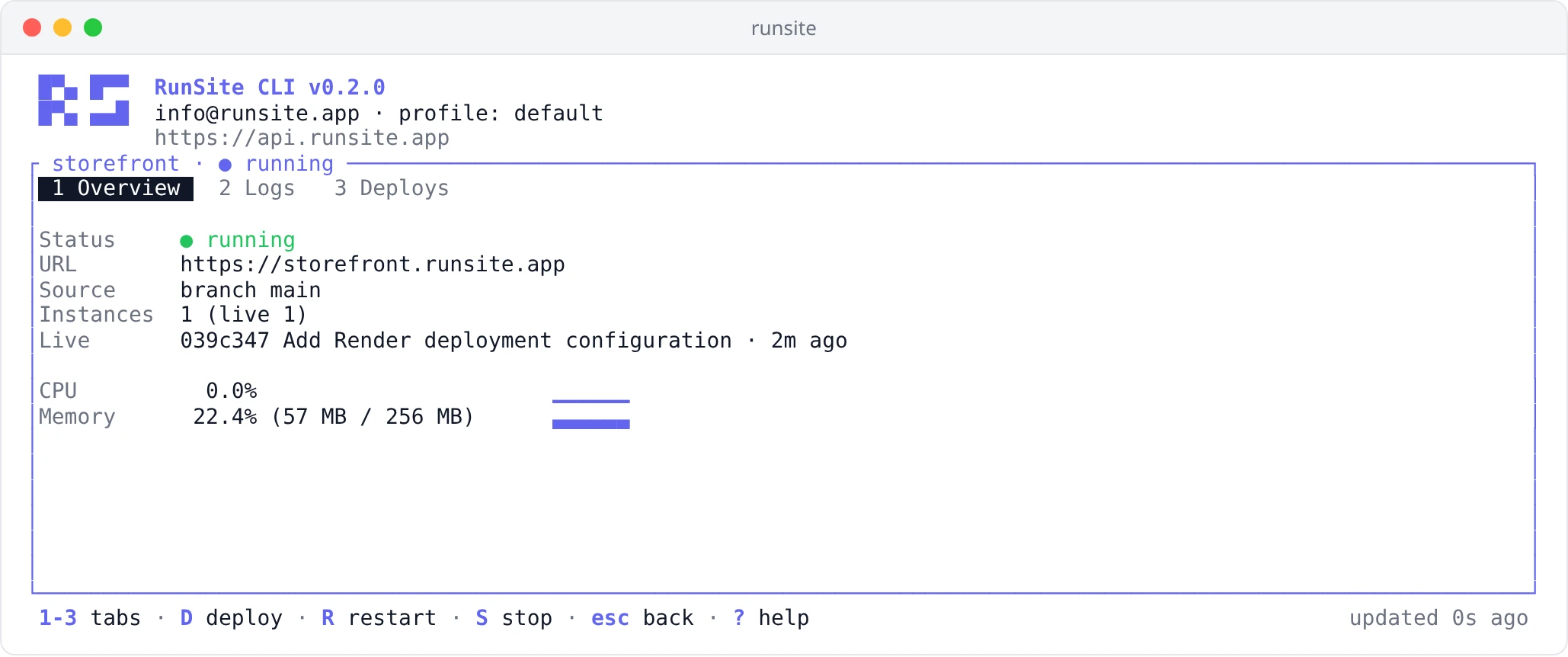Click the RunSite CLI v0.2.0 heading

(270, 88)
